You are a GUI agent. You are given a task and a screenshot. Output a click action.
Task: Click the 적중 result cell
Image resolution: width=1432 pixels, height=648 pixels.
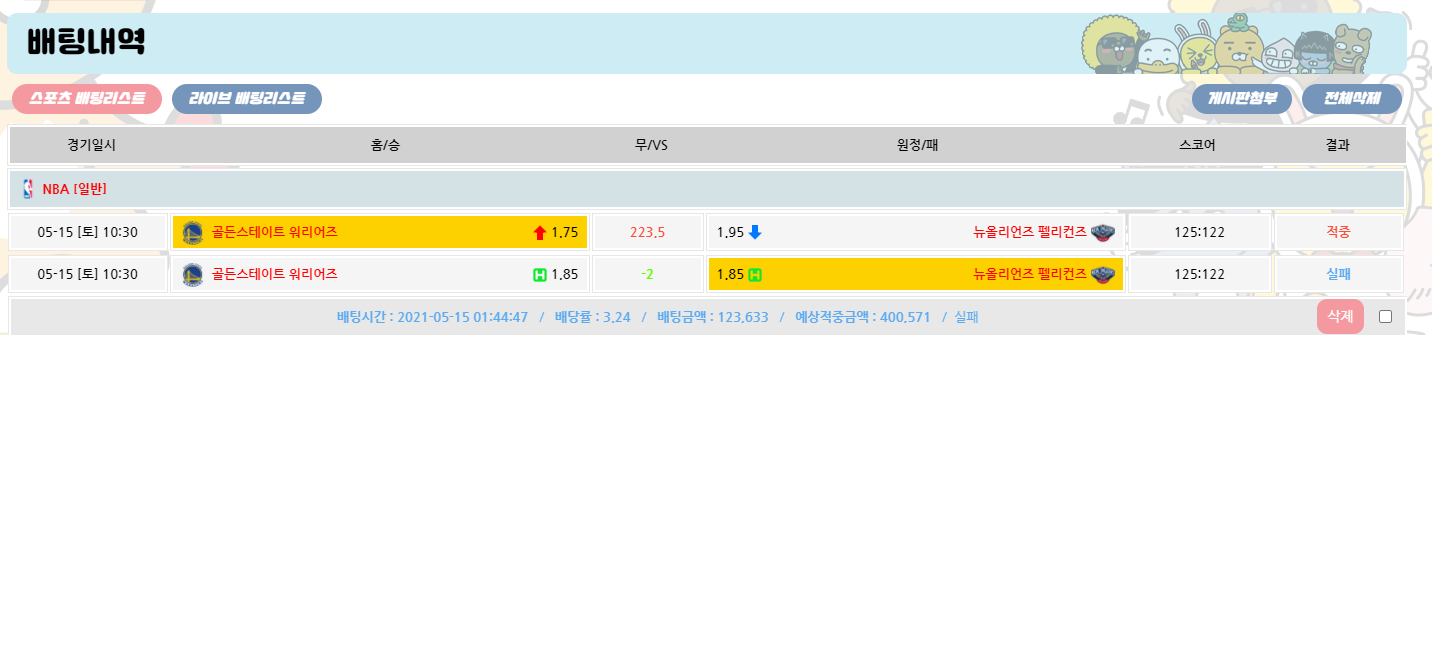[1338, 232]
